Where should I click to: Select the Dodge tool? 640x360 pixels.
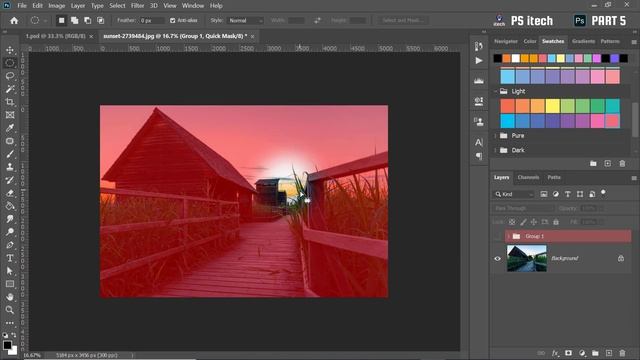click(x=10, y=232)
